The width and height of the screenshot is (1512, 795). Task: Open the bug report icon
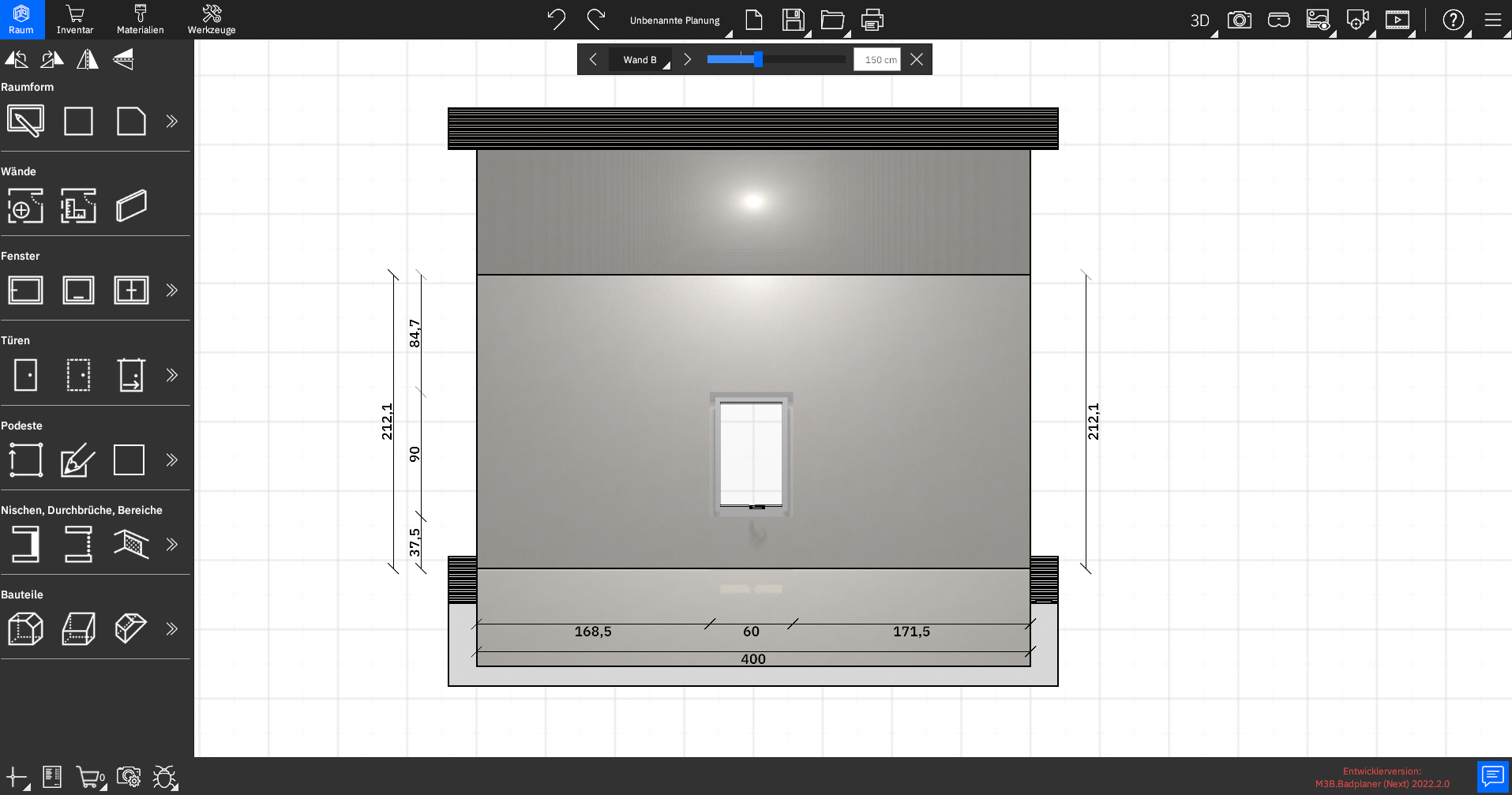coord(165,778)
